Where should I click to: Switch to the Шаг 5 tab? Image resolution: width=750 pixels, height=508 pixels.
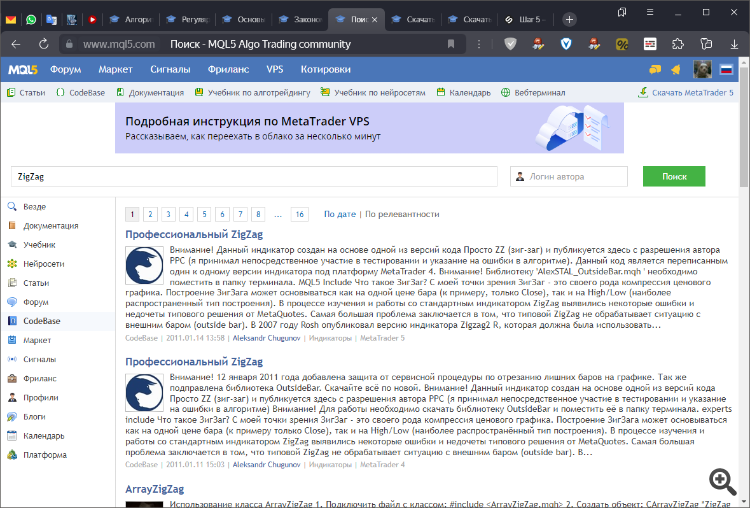(525, 20)
